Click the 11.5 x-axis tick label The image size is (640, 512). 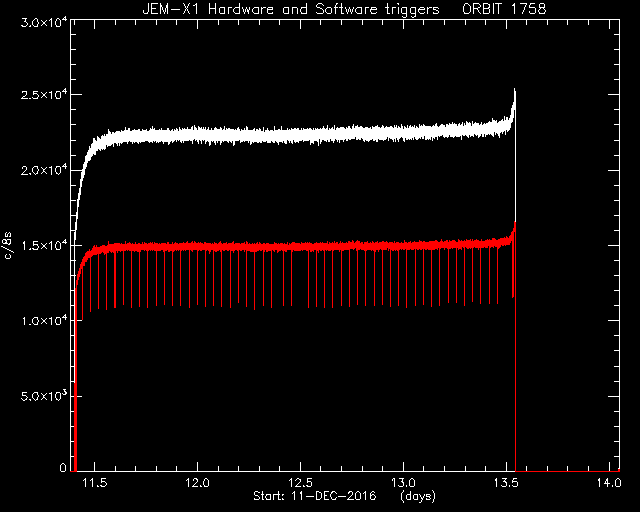[95, 483]
